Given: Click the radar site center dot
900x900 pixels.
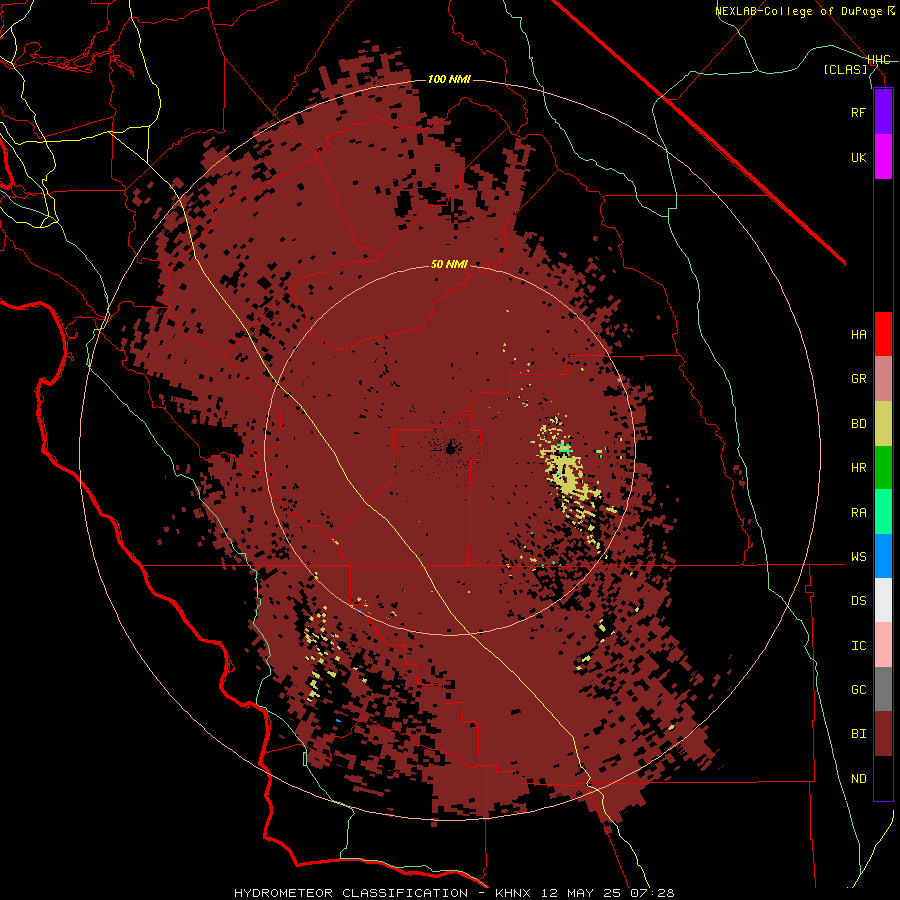Looking at the screenshot, I should click(451, 449).
